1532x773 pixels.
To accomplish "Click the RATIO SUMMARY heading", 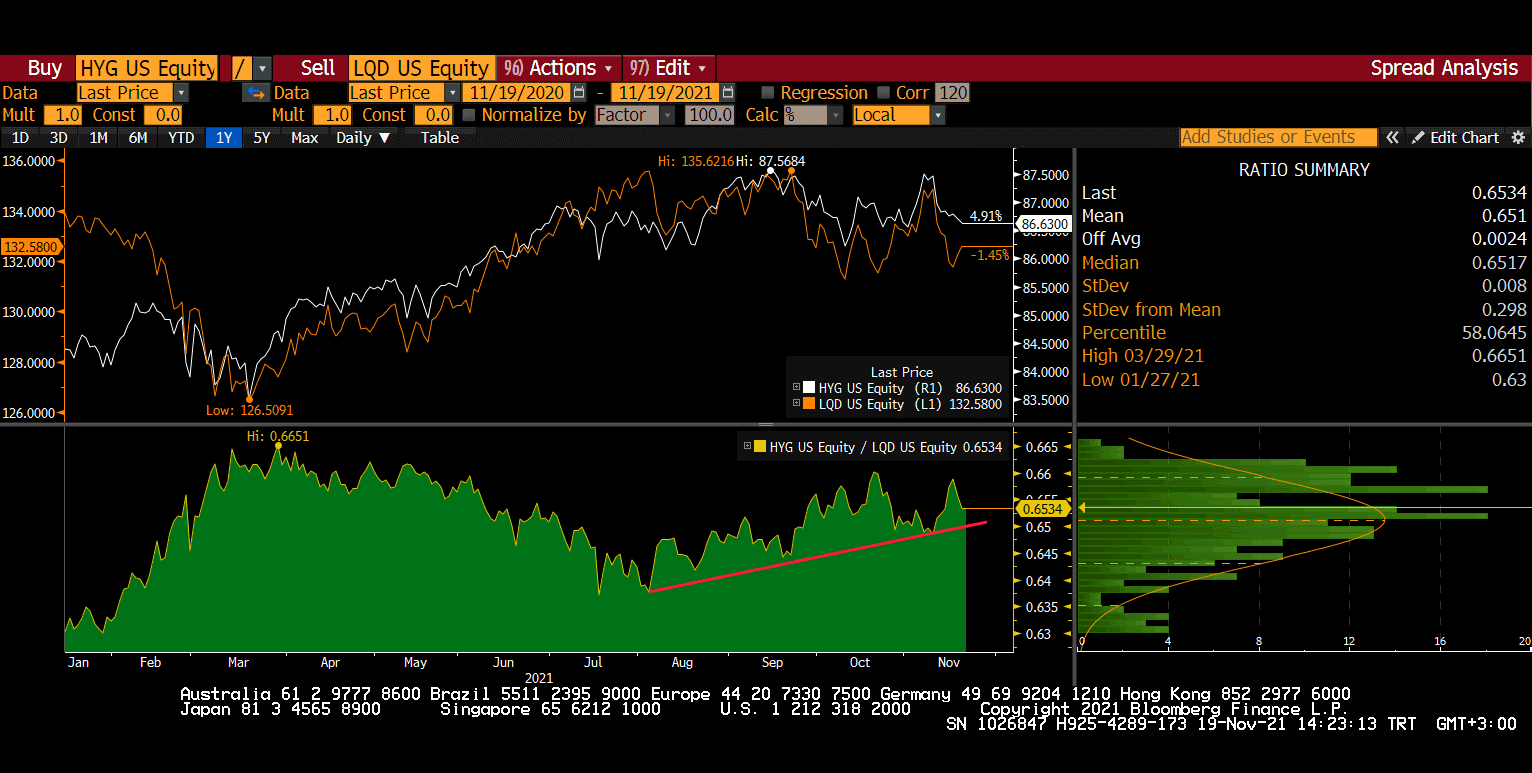I will [1304, 170].
